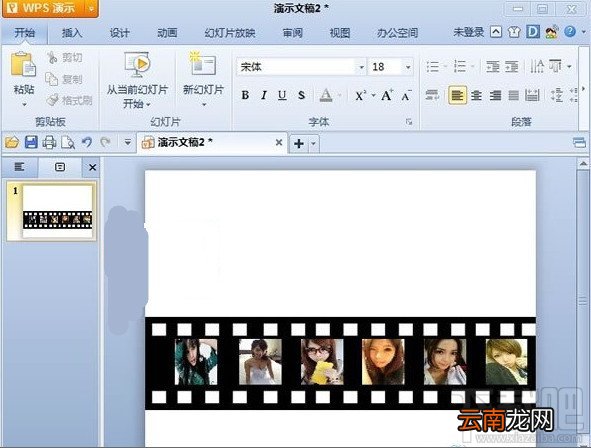591x448 pixels.
Task: Open the 插入 ribbon tab
Action: 72,33
